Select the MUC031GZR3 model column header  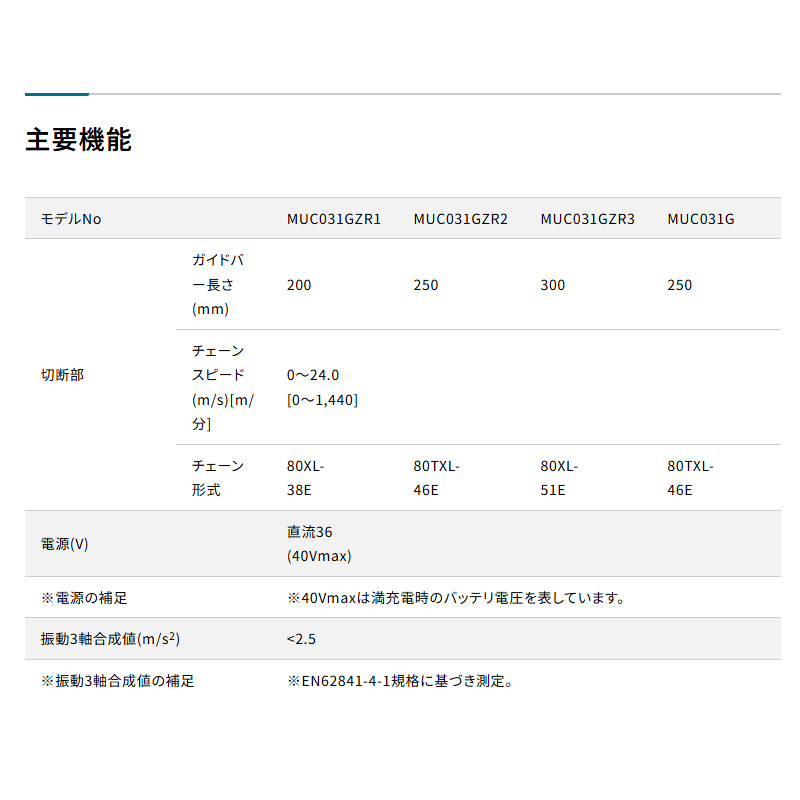588,219
